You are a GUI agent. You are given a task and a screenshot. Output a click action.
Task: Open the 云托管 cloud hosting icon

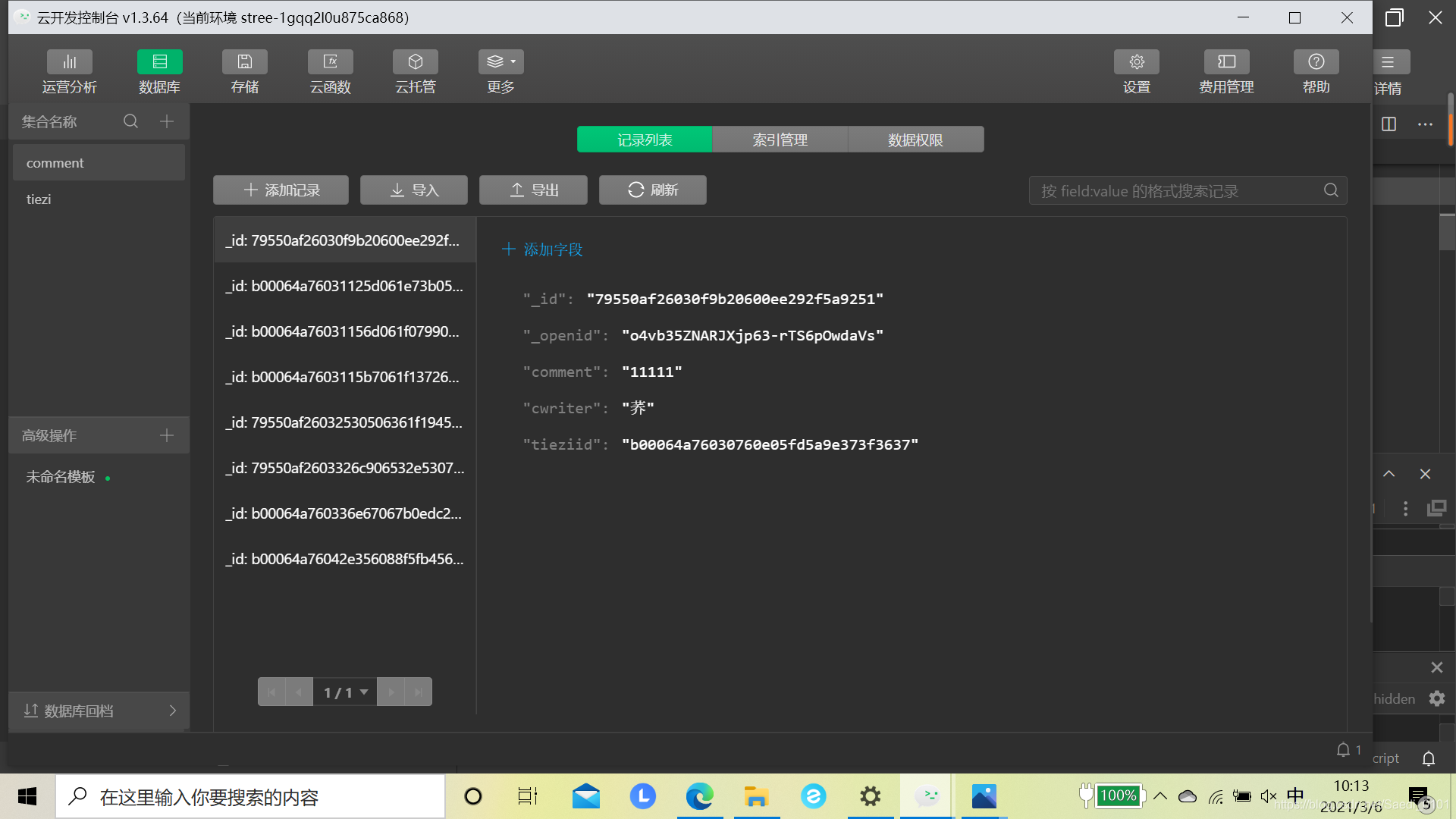pyautogui.click(x=415, y=62)
